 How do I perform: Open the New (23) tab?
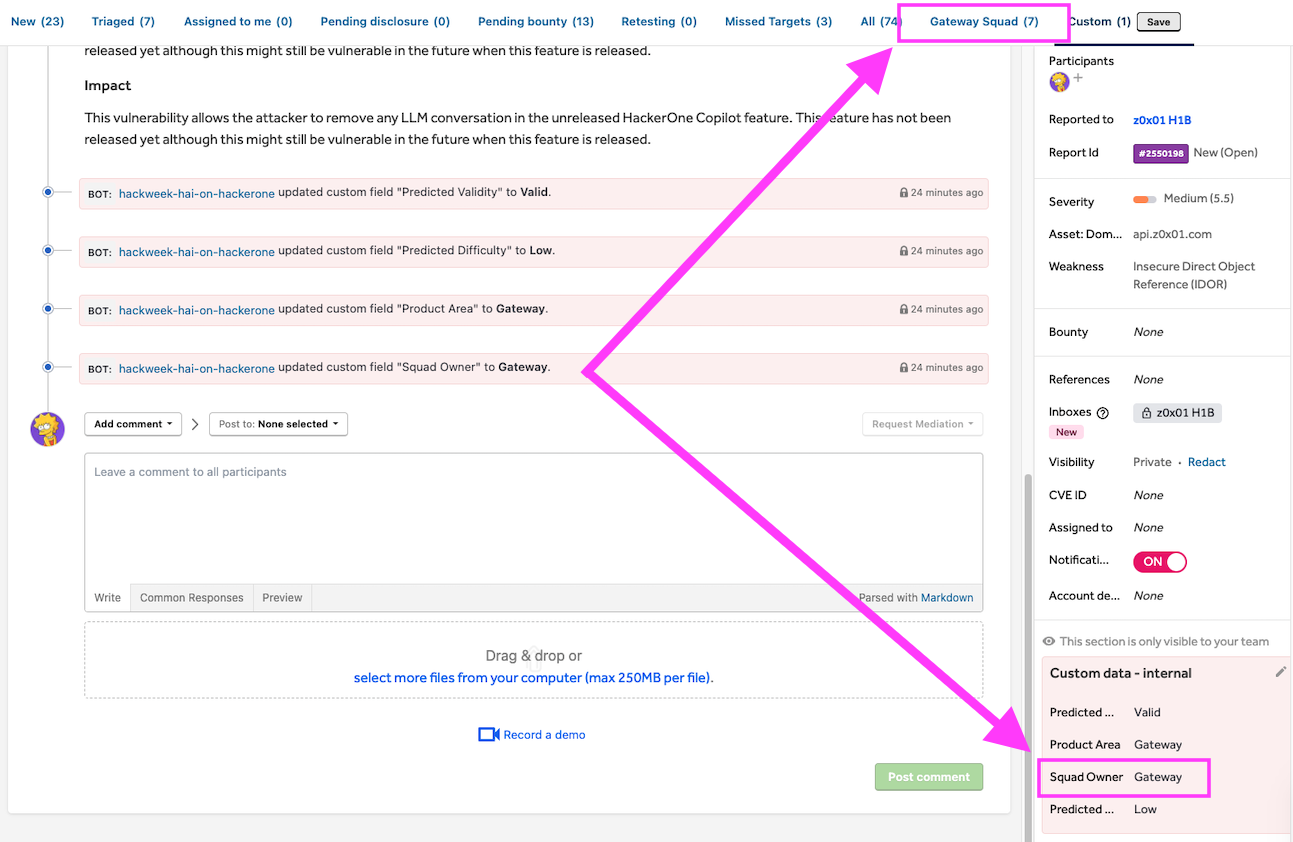tap(37, 21)
